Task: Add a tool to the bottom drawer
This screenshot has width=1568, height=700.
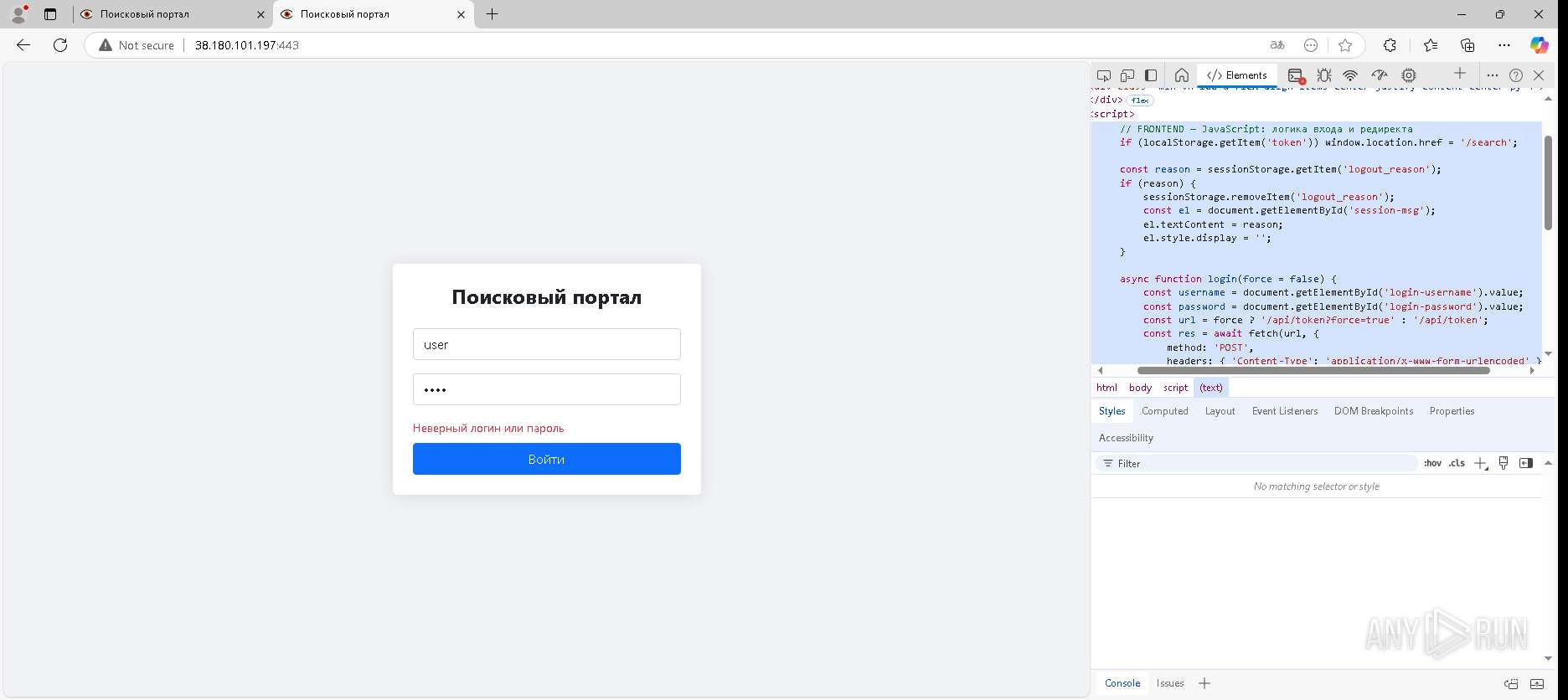Action: [x=1204, y=683]
